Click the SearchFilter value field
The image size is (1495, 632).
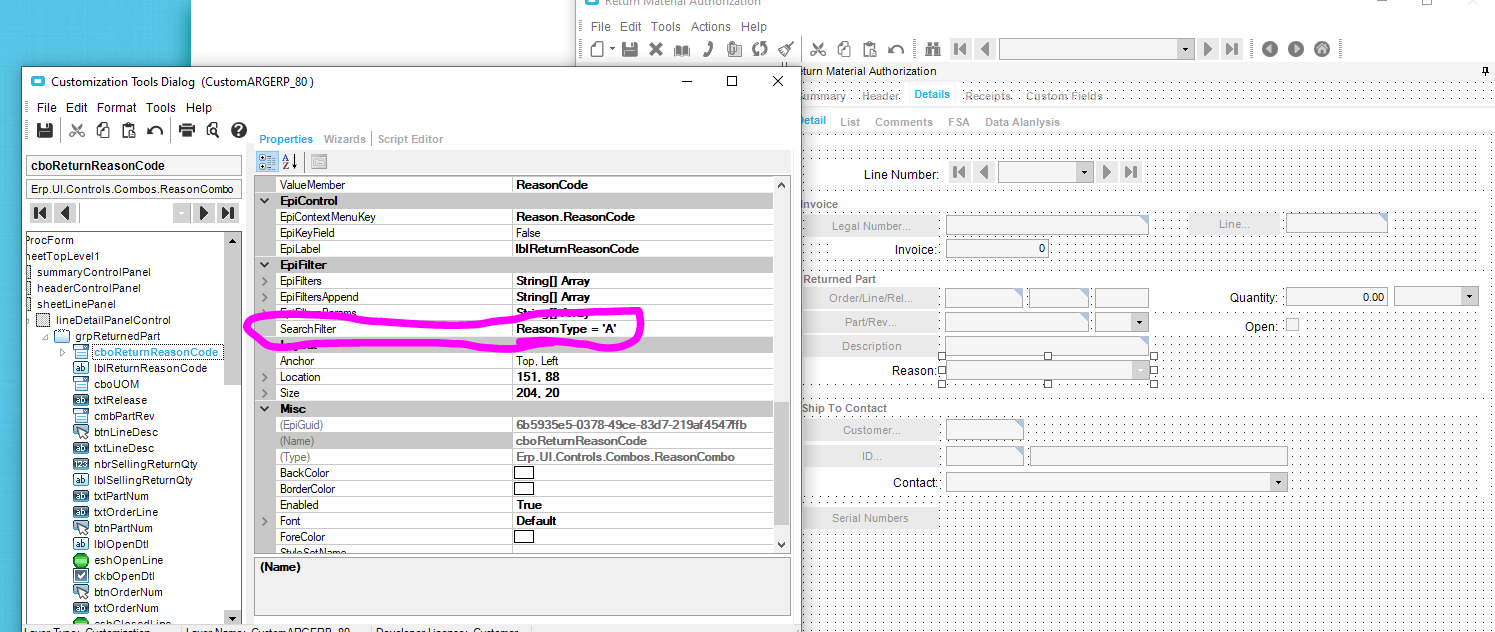point(643,329)
